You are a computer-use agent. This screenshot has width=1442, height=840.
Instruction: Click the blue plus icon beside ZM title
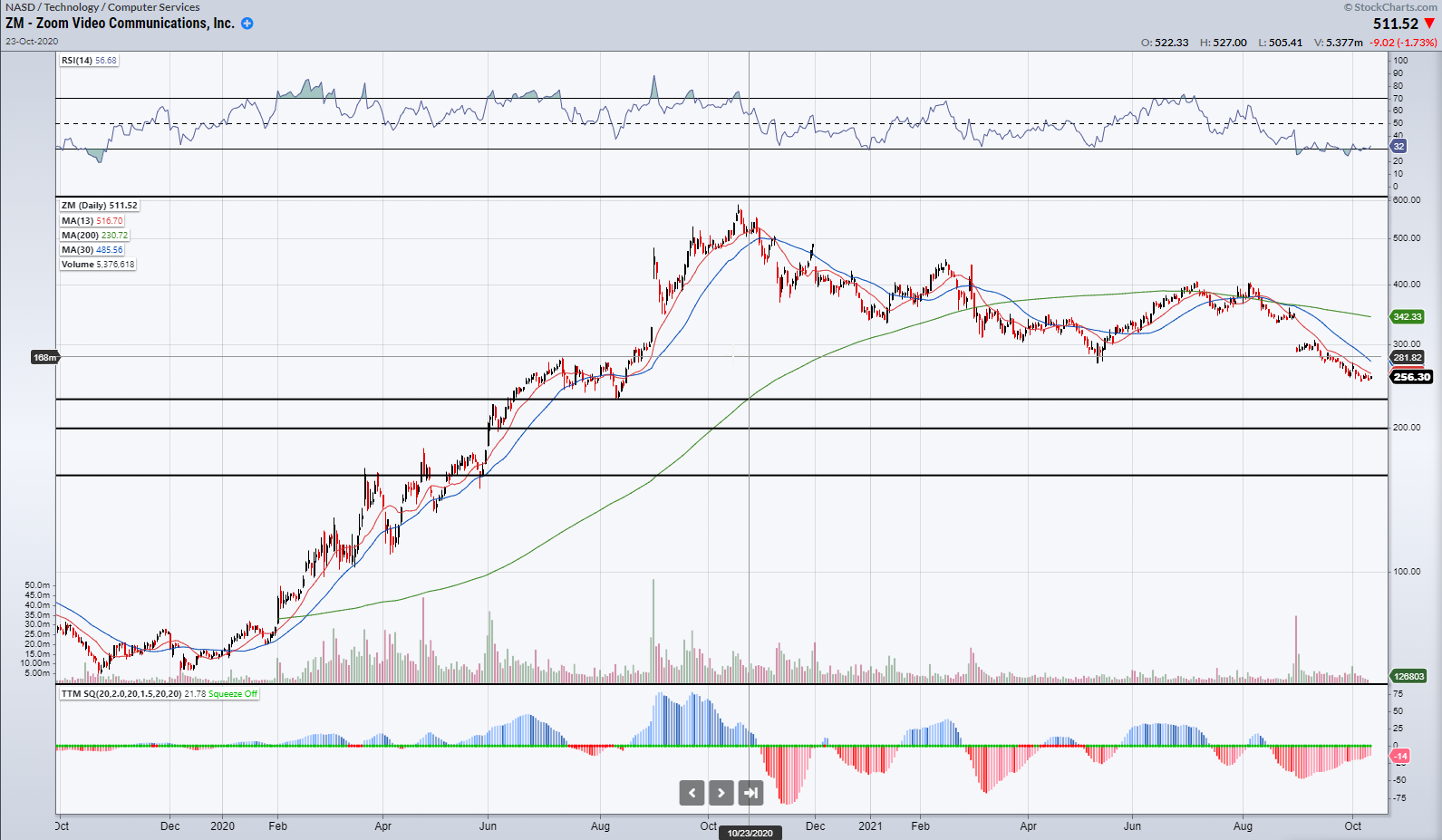click(247, 24)
